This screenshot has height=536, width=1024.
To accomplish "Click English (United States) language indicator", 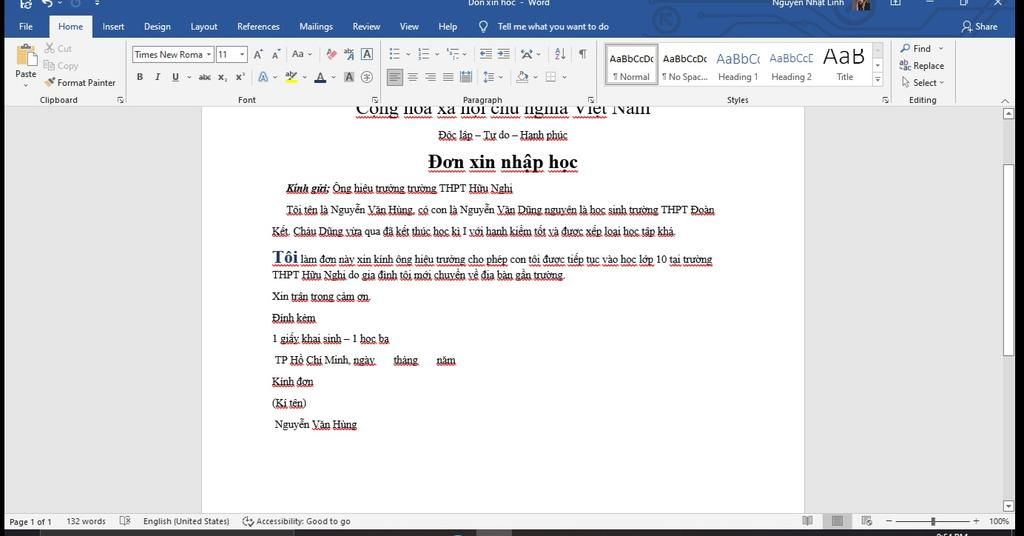I will [186, 521].
